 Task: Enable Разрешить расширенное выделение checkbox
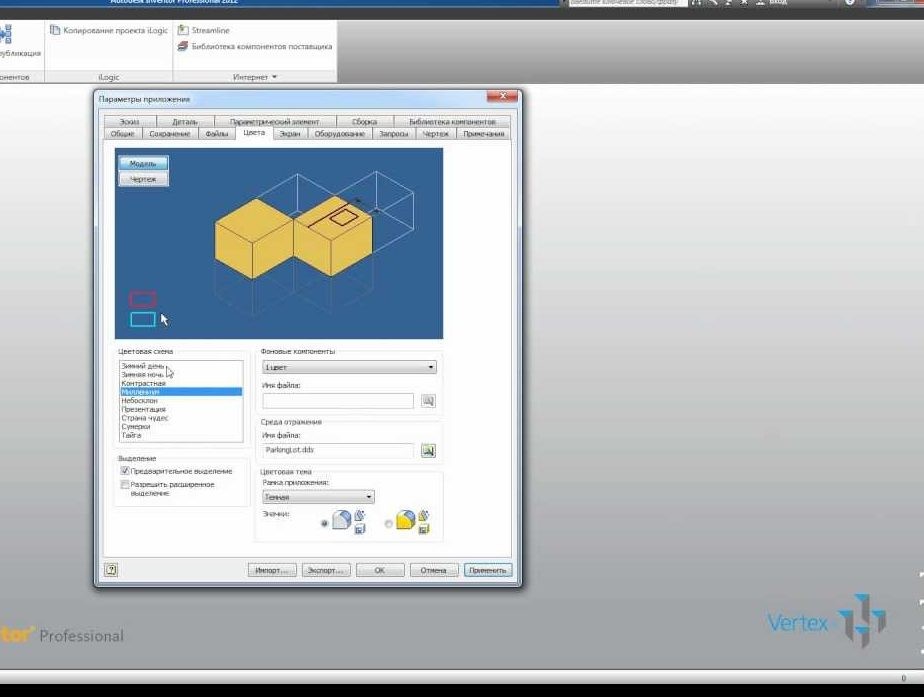125,485
